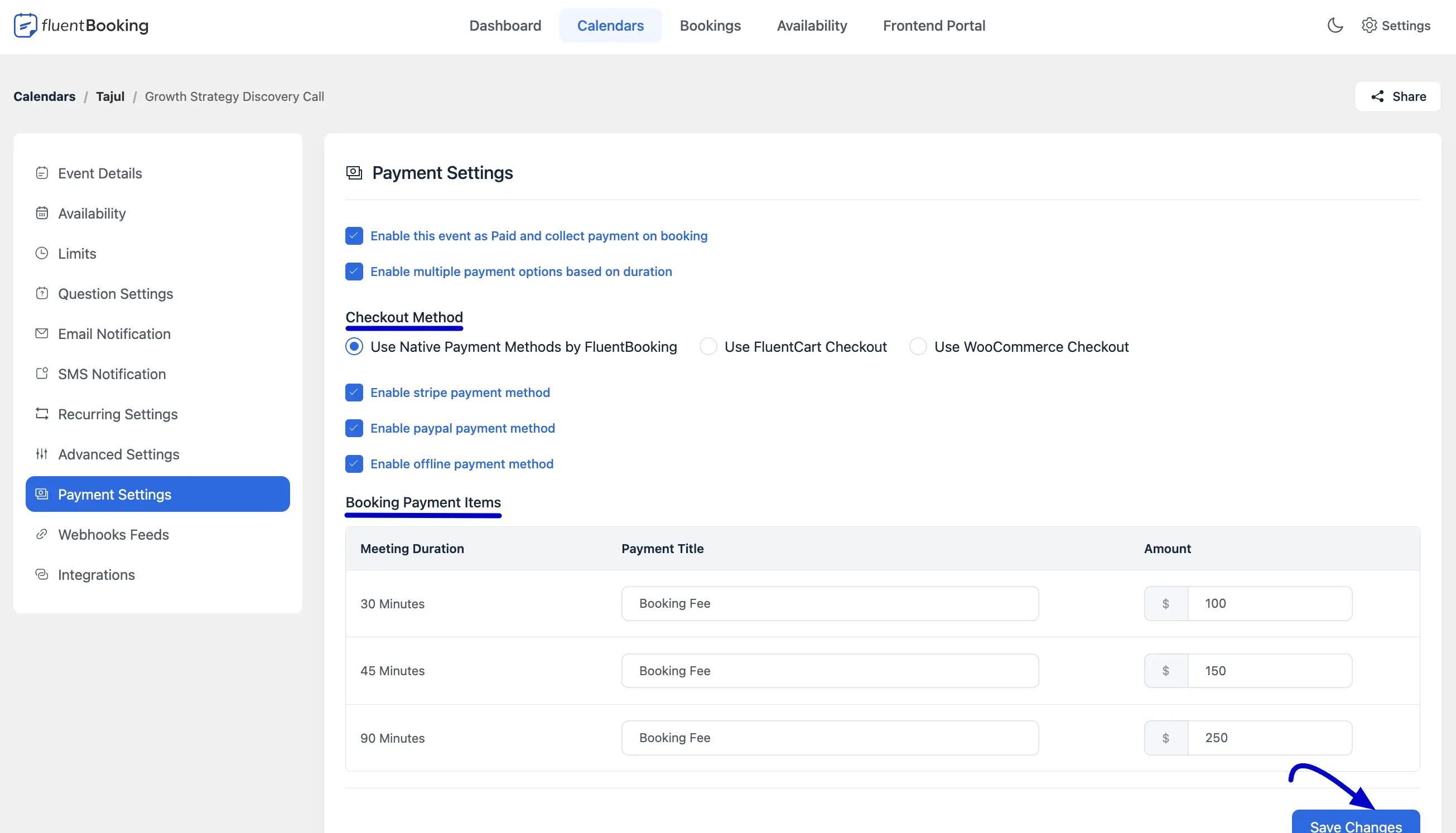Click the amount field showing 250
The width and height of the screenshot is (1456, 833).
(x=1270, y=738)
